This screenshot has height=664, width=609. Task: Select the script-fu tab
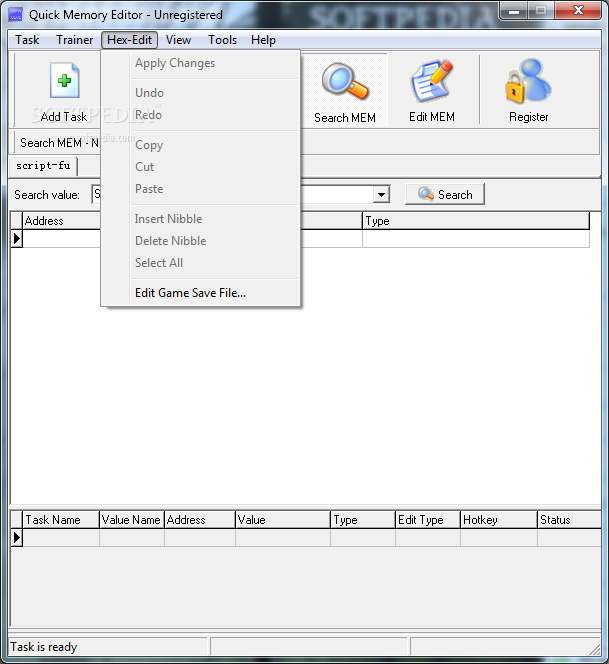pyautogui.click(x=43, y=166)
